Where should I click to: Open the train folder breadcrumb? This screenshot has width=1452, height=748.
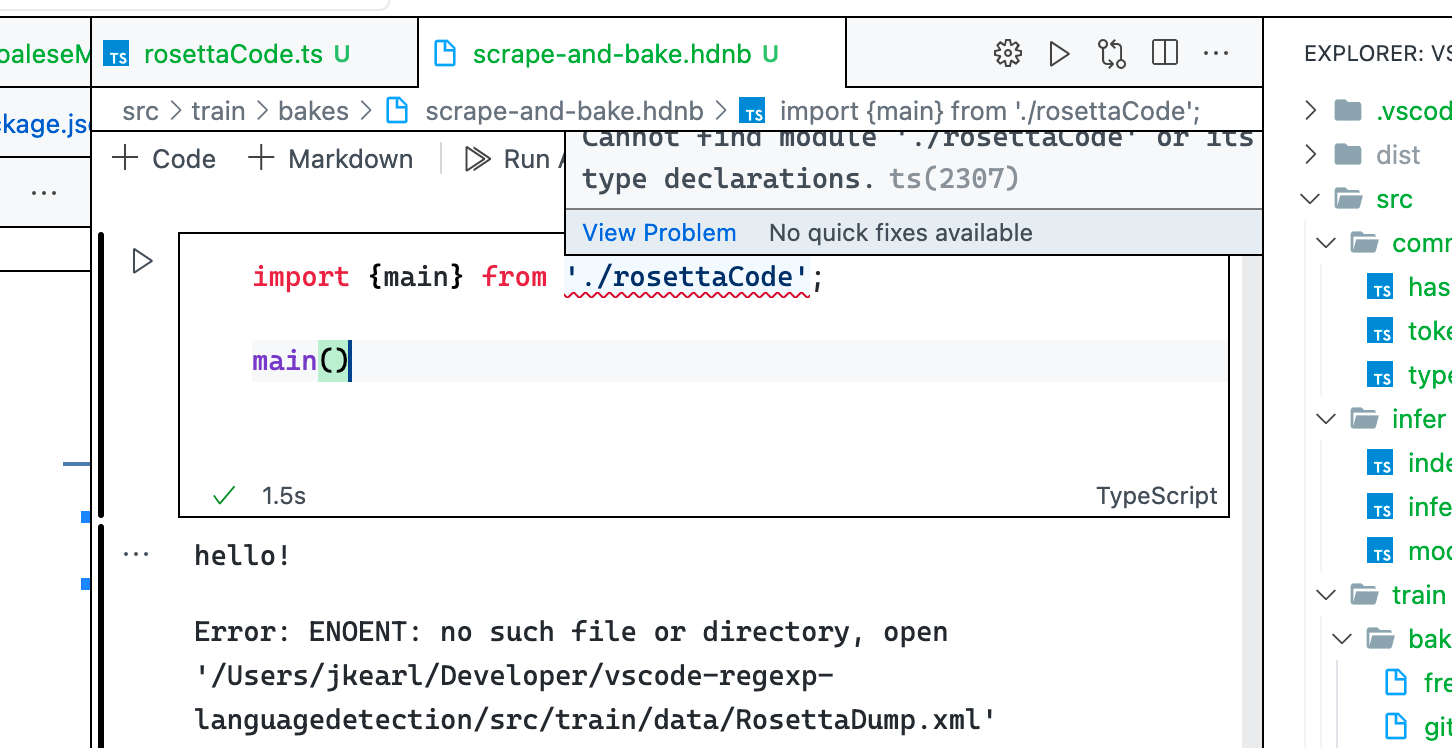(218, 110)
